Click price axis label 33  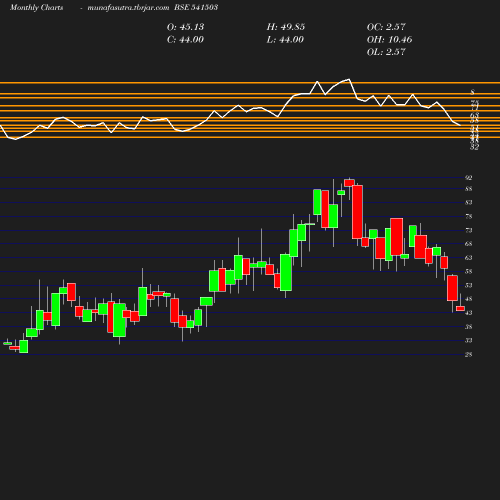coord(469,340)
